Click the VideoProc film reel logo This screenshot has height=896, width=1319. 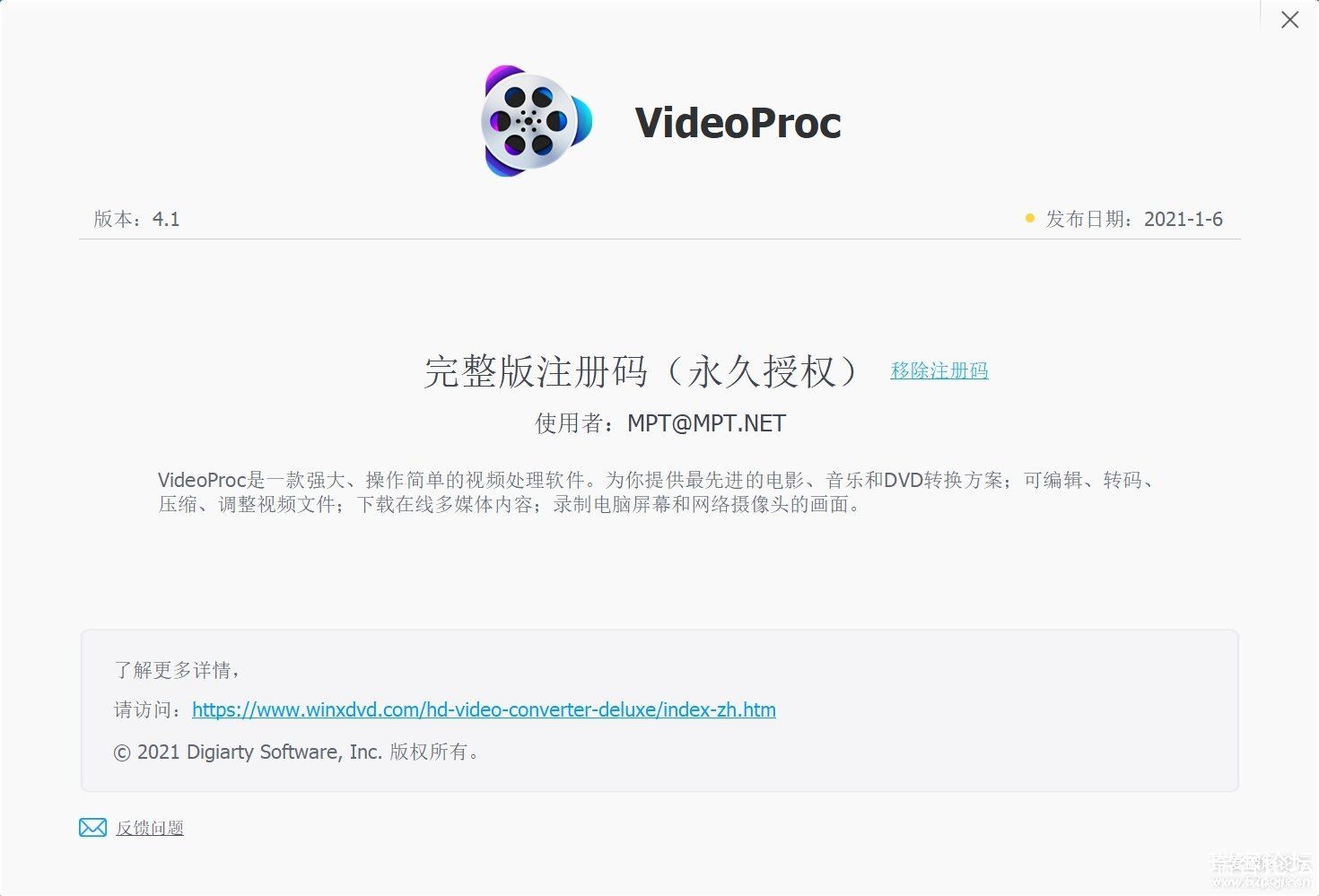point(537,121)
